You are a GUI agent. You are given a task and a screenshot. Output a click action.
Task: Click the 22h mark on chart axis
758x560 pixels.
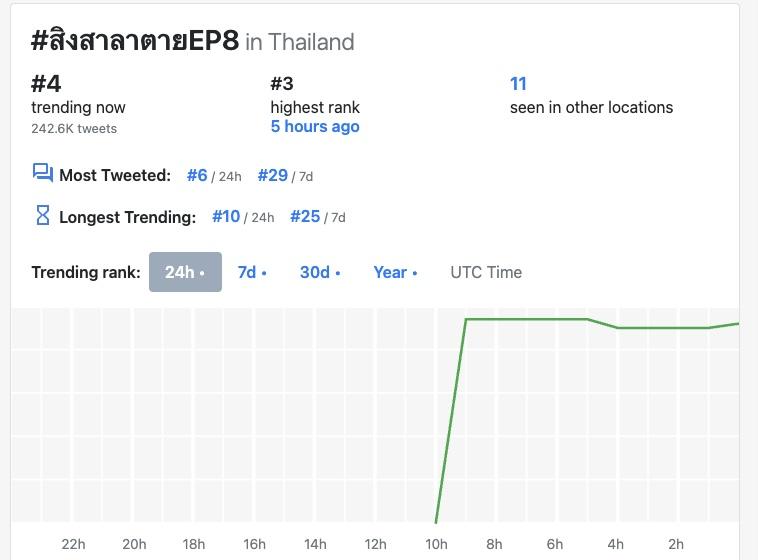tap(73, 544)
